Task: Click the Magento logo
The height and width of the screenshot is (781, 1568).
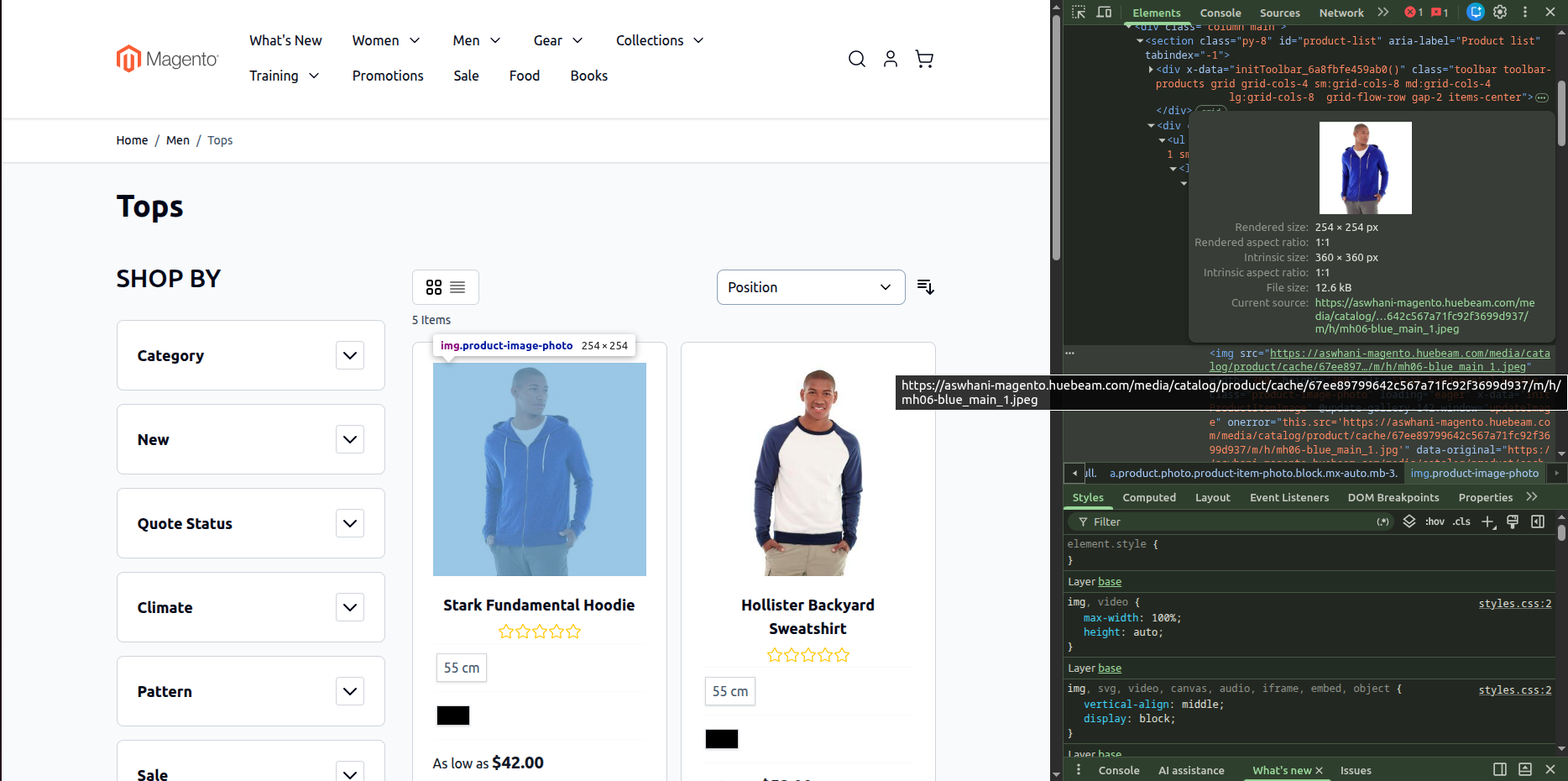Action: [167, 59]
